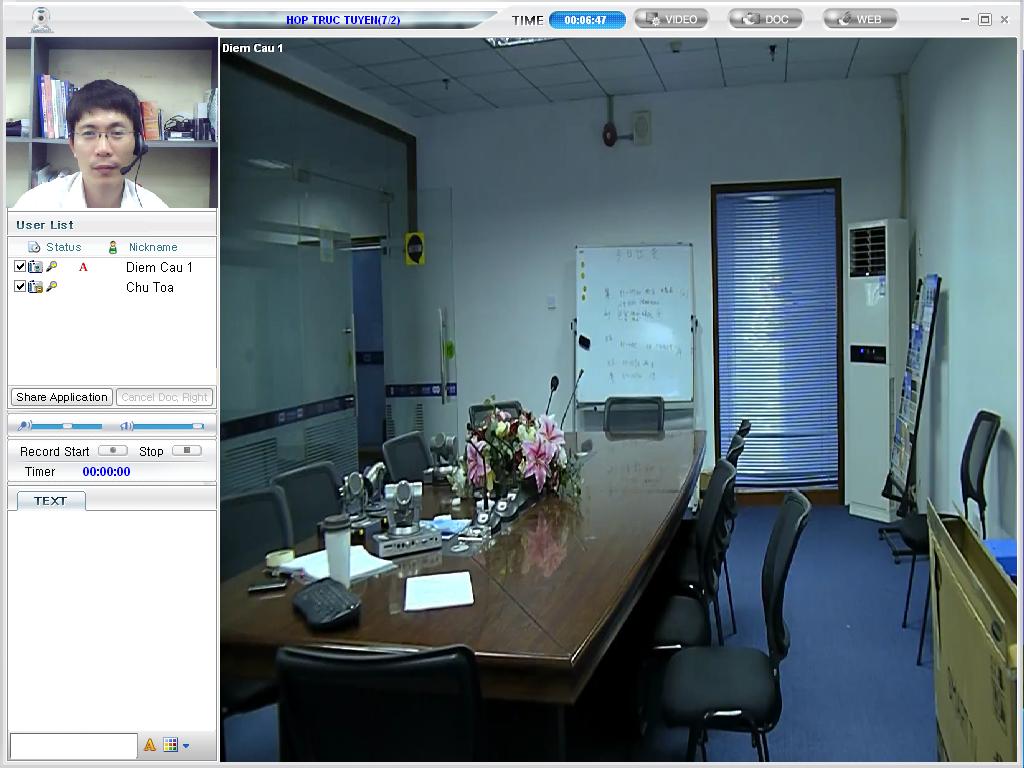Click microphone icon for Chu Toa
1024x768 pixels.
pyautogui.click(x=52, y=287)
